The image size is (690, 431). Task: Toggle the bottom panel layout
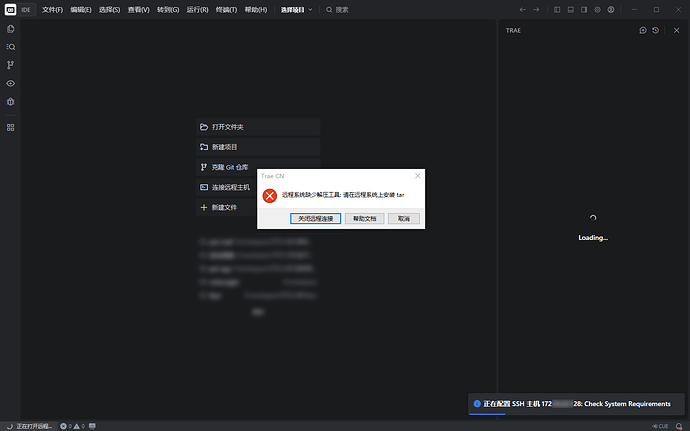point(571,10)
